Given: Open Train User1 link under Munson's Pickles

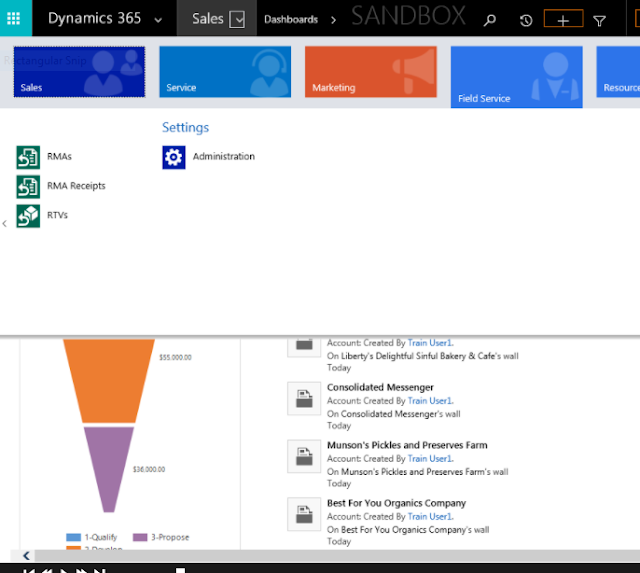Looking at the screenshot, I should coord(430,459).
